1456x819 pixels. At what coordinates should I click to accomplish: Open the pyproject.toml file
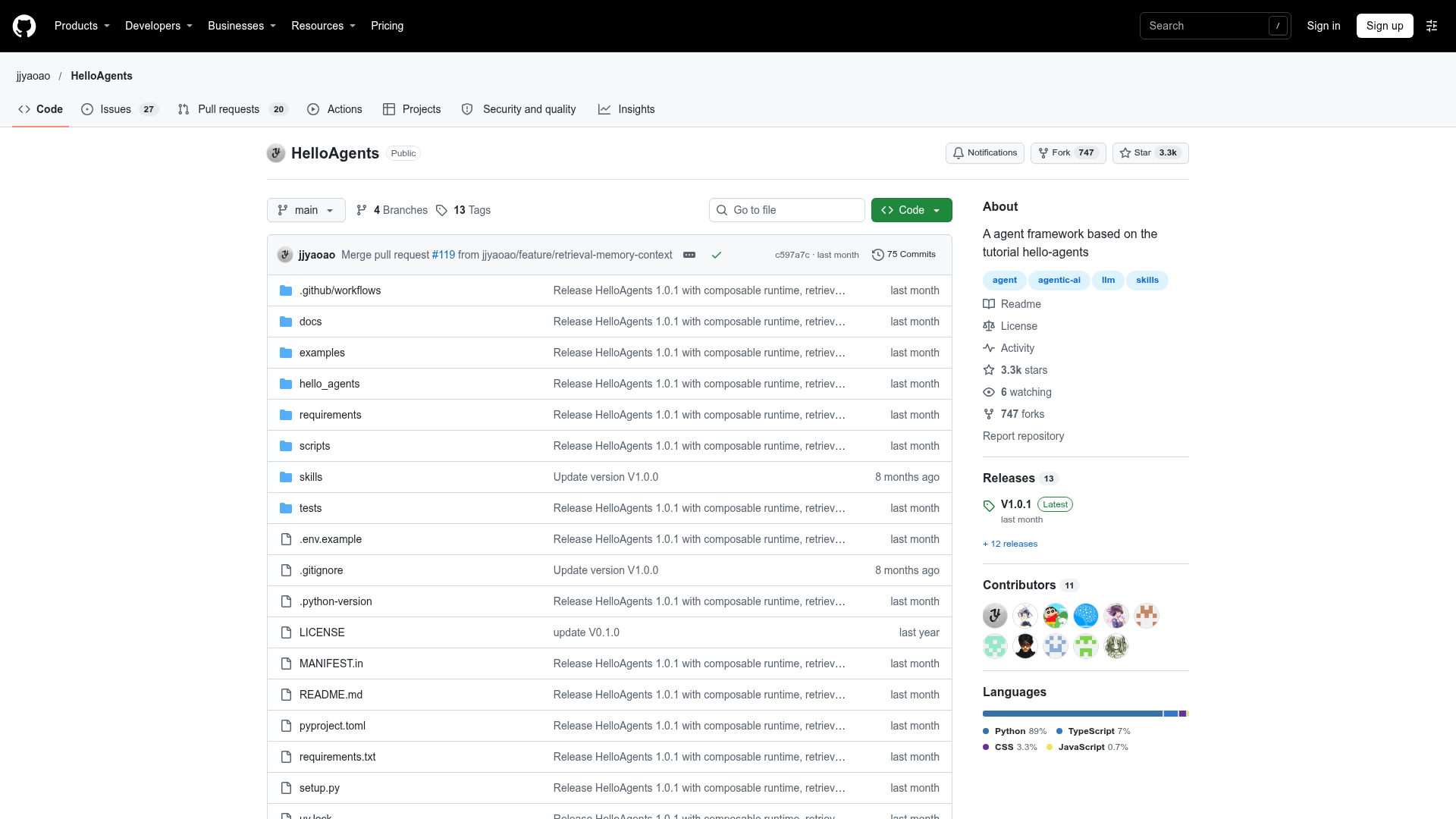(x=332, y=726)
